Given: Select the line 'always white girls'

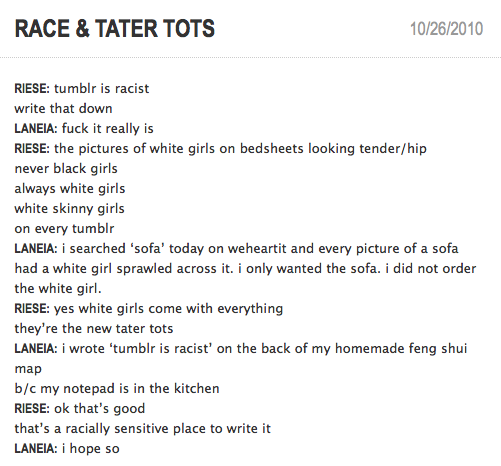Looking at the screenshot, I should click(x=70, y=189).
